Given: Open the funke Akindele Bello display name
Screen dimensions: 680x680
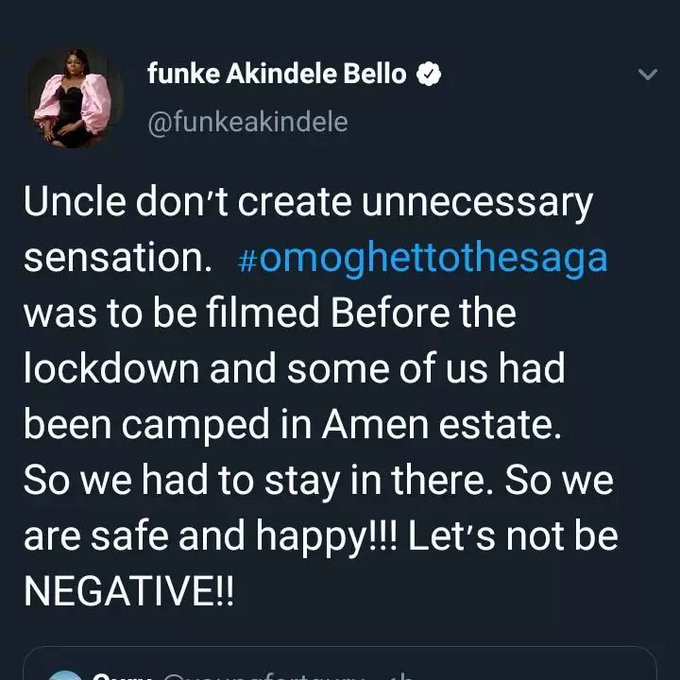Looking at the screenshot, I should pos(278,74).
